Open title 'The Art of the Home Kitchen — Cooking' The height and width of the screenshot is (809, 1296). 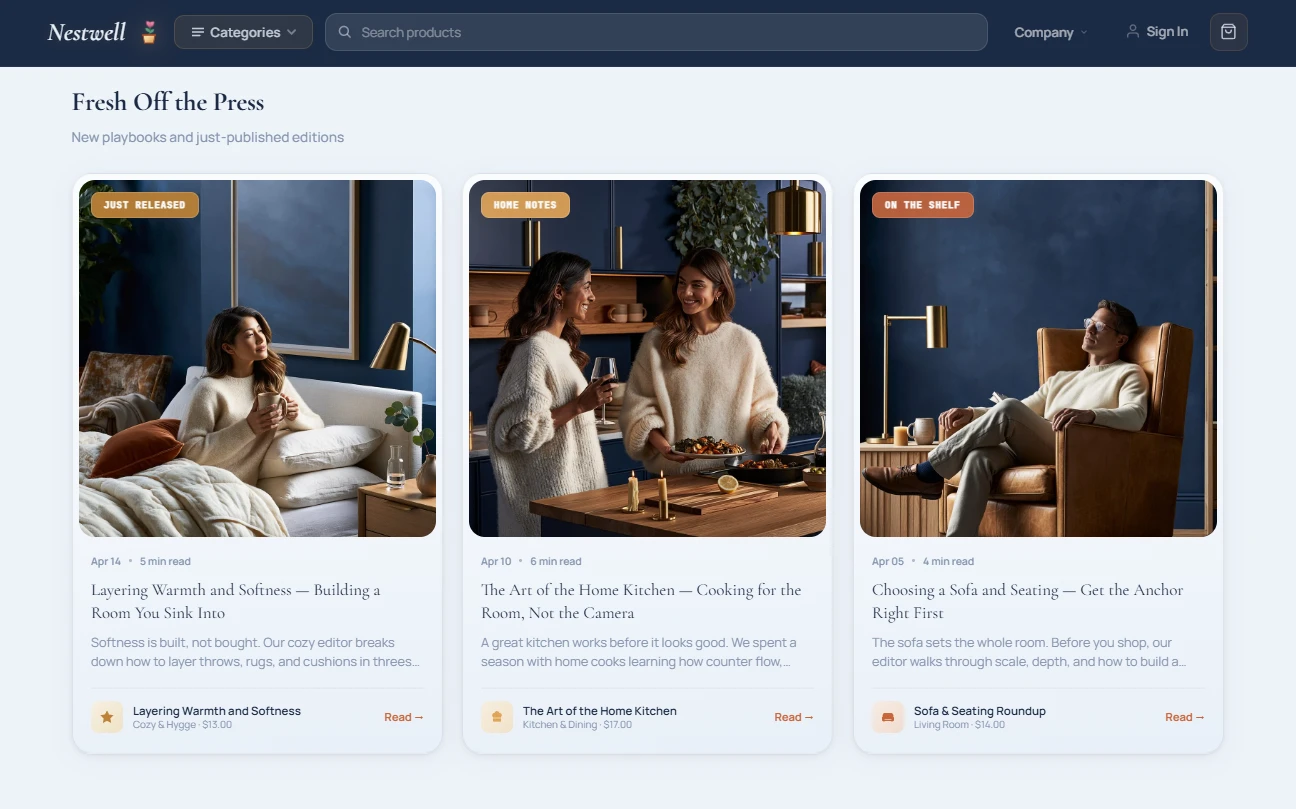point(641,601)
